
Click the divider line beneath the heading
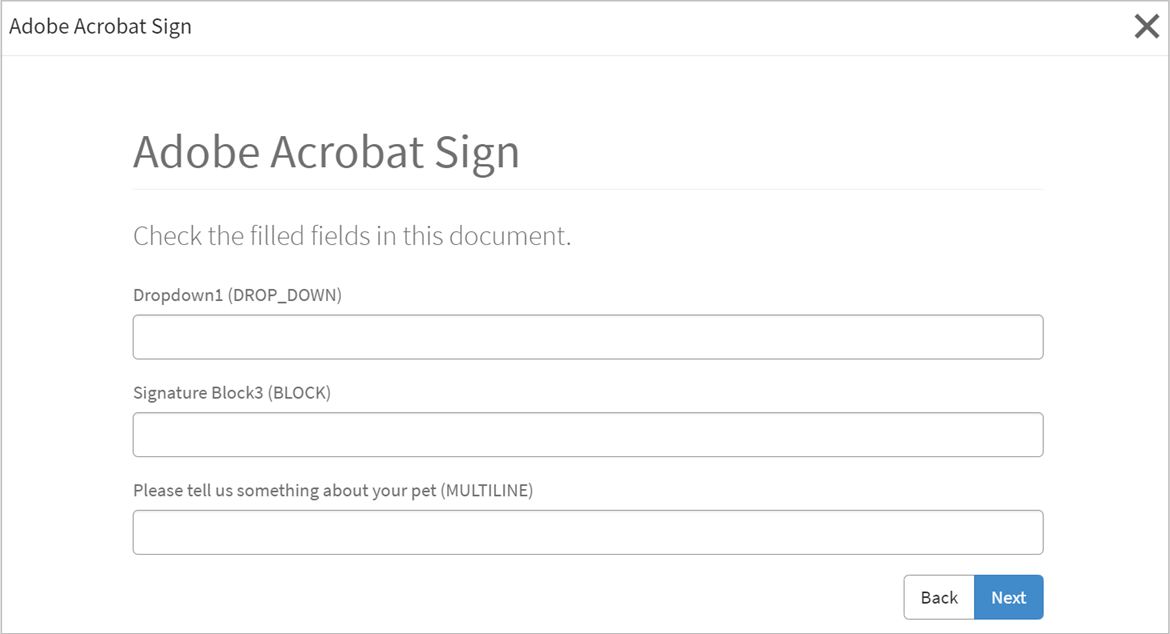(587, 189)
